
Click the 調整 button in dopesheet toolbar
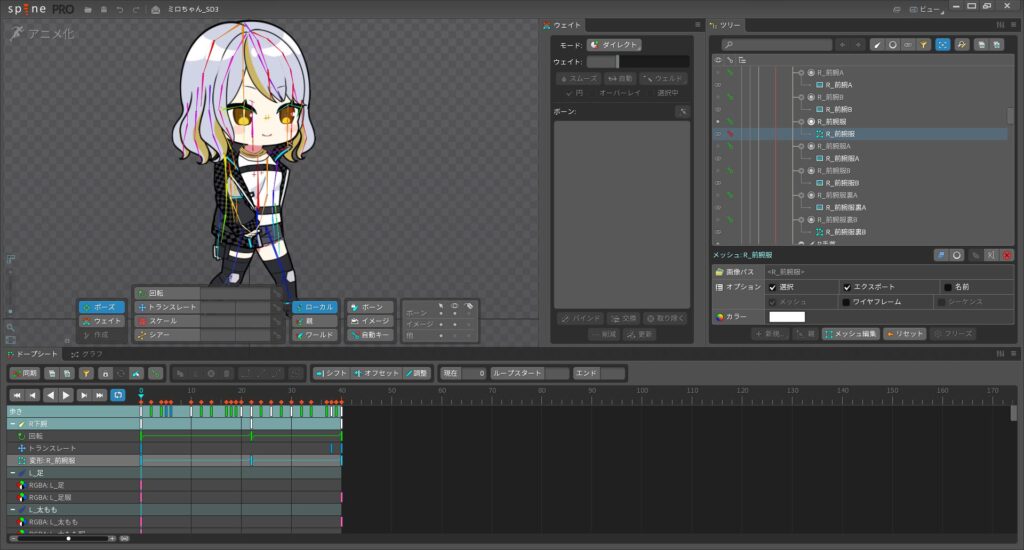[416, 373]
